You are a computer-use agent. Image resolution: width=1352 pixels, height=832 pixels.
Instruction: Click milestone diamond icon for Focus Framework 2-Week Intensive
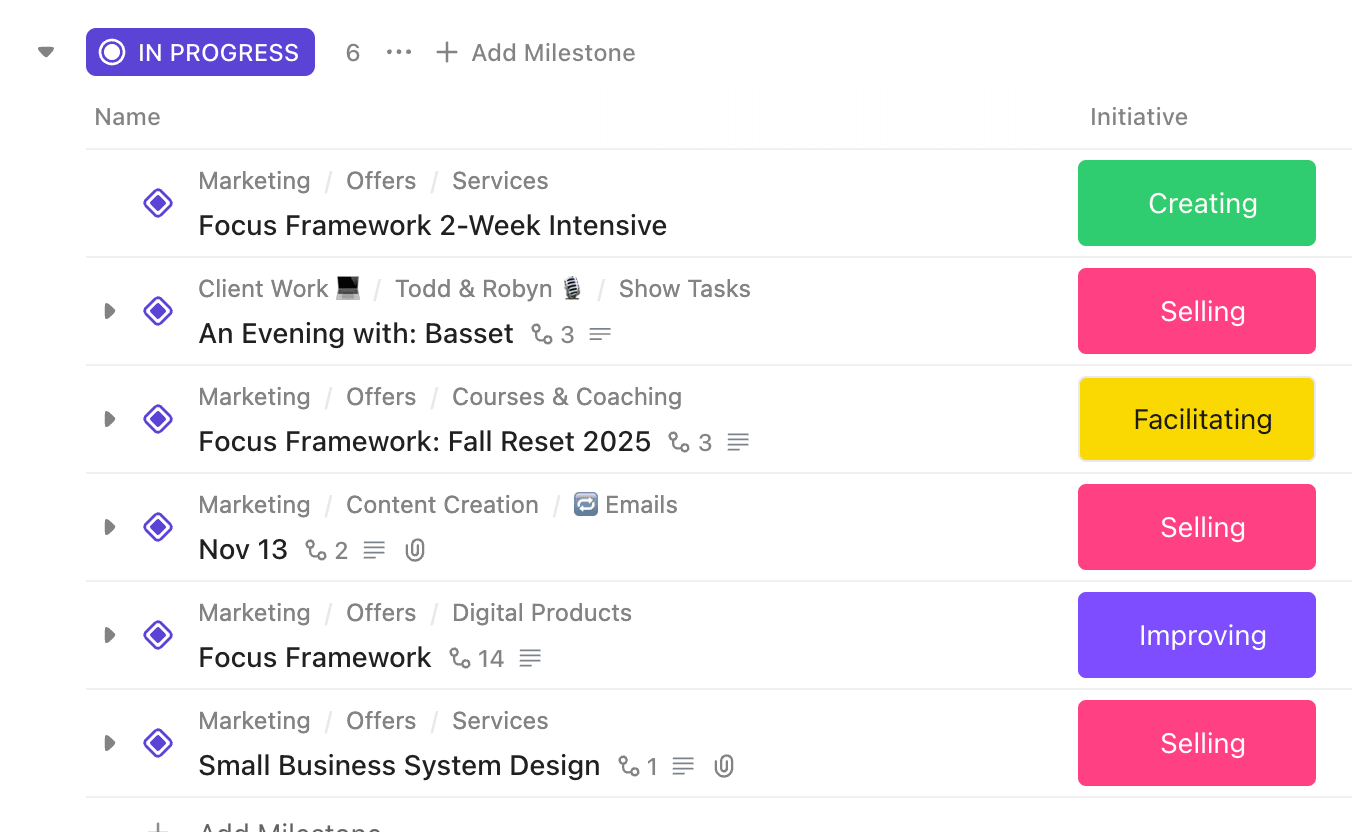pyautogui.click(x=158, y=203)
